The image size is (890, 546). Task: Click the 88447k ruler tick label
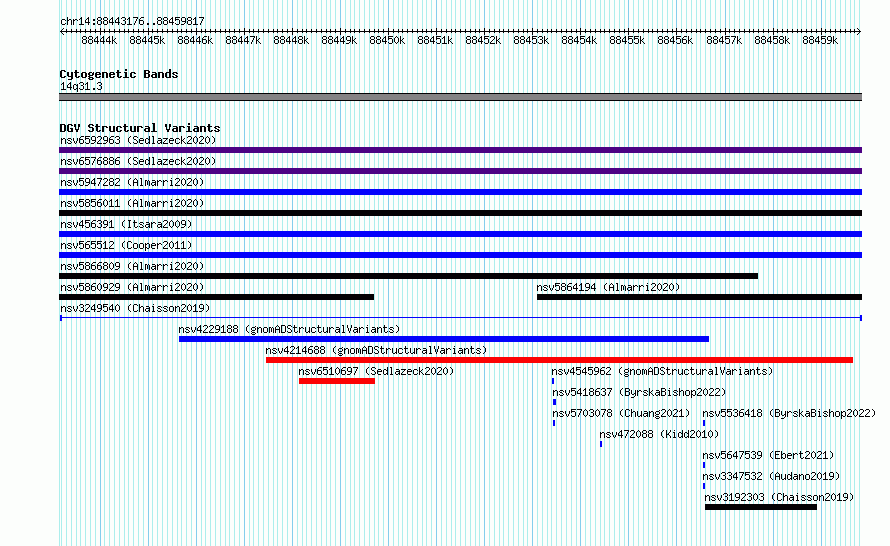point(243,40)
